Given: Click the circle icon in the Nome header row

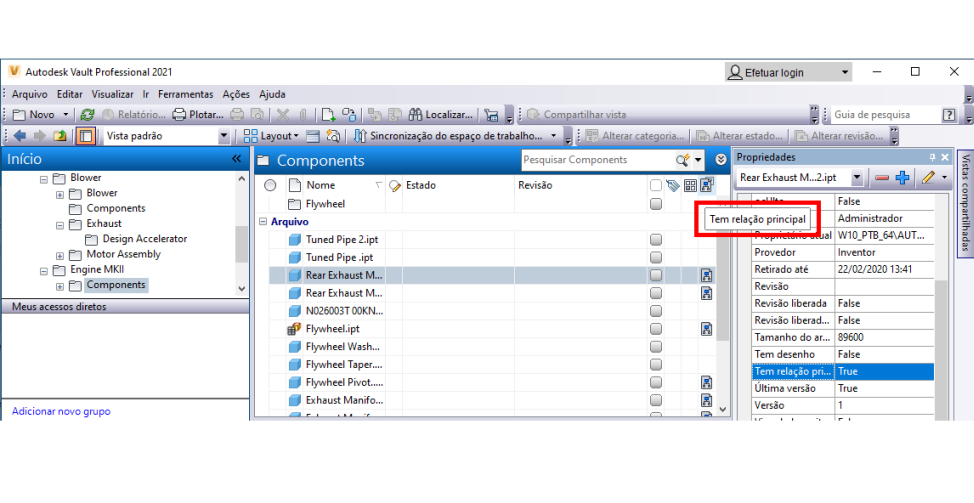Looking at the screenshot, I should (270, 185).
